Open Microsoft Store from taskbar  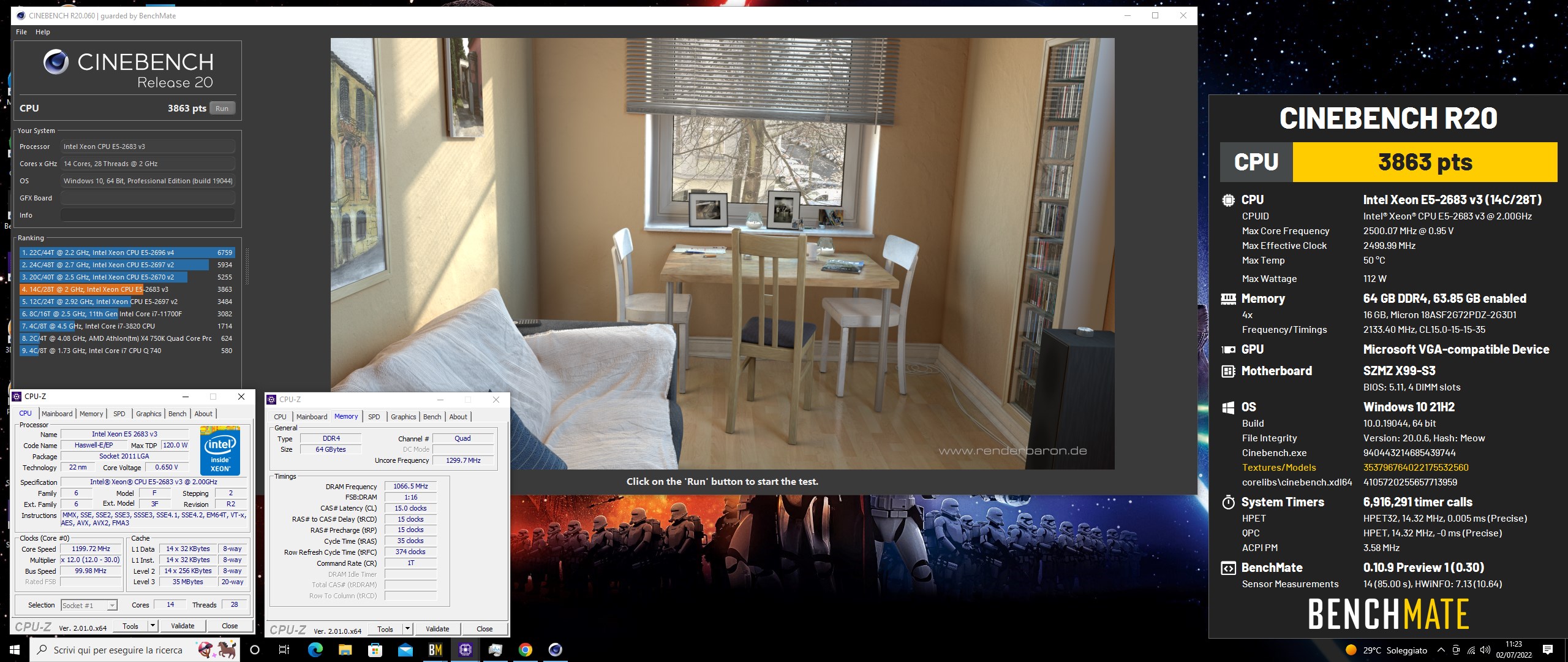click(375, 650)
